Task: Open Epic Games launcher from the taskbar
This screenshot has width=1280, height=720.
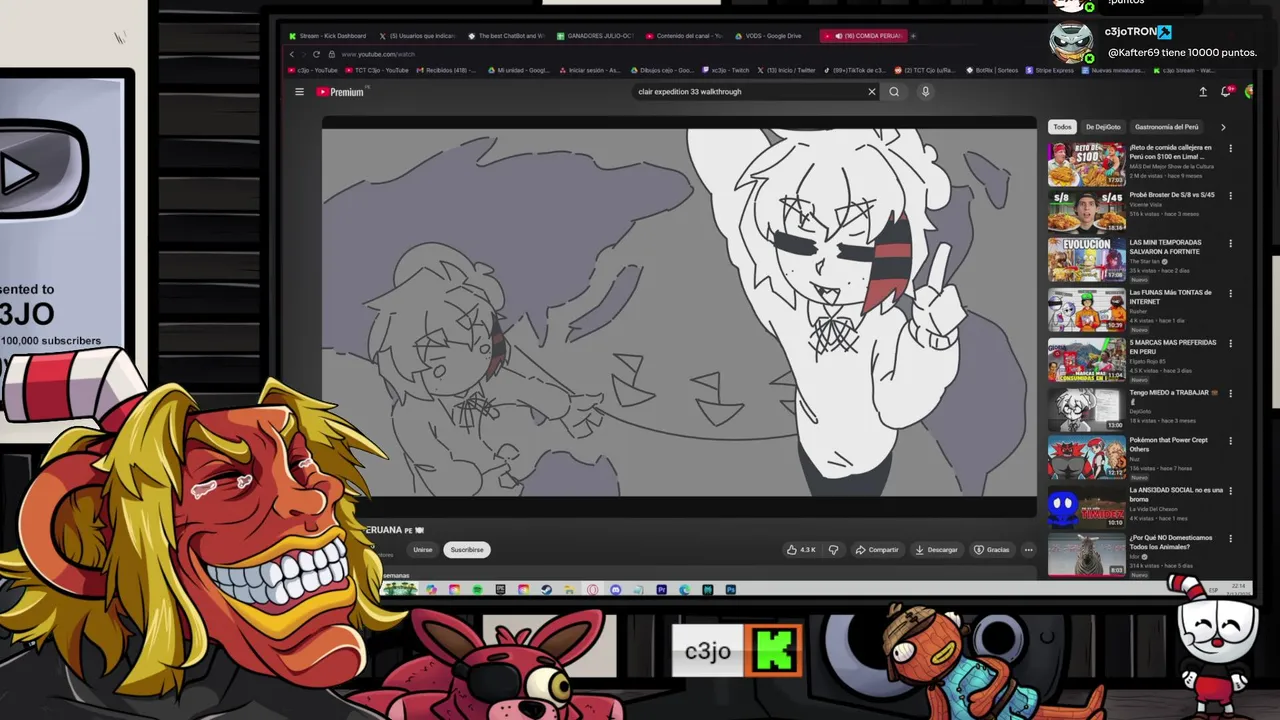Action: [500, 590]
